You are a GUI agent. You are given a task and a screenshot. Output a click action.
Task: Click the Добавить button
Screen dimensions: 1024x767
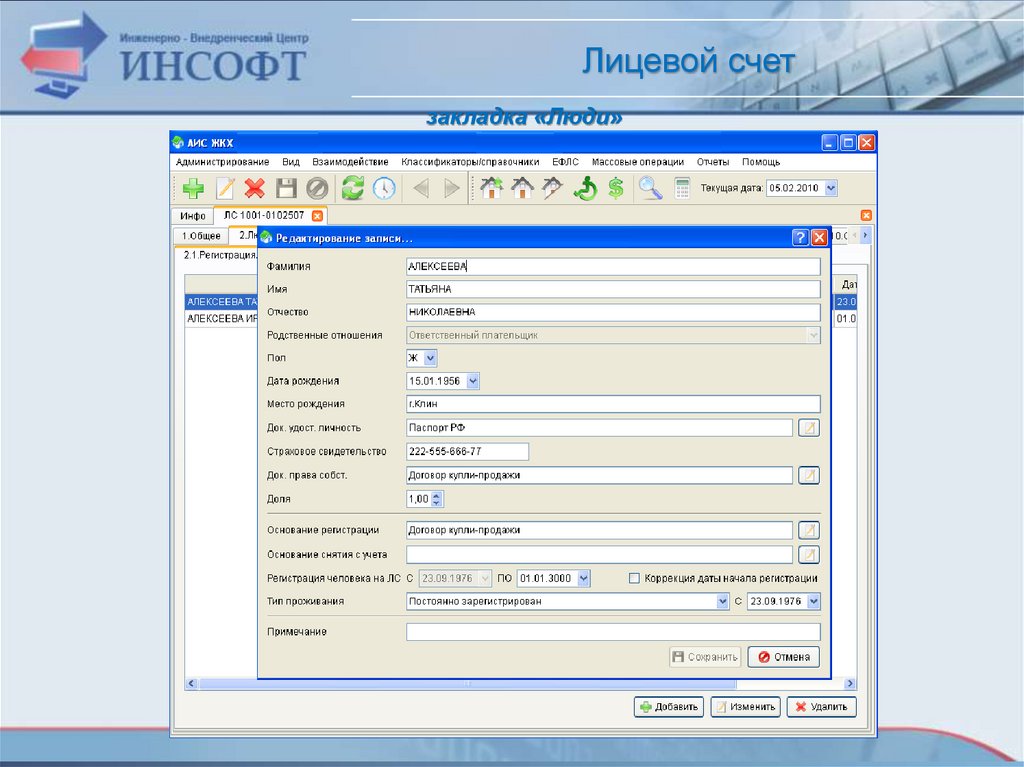tap(668, 707)
